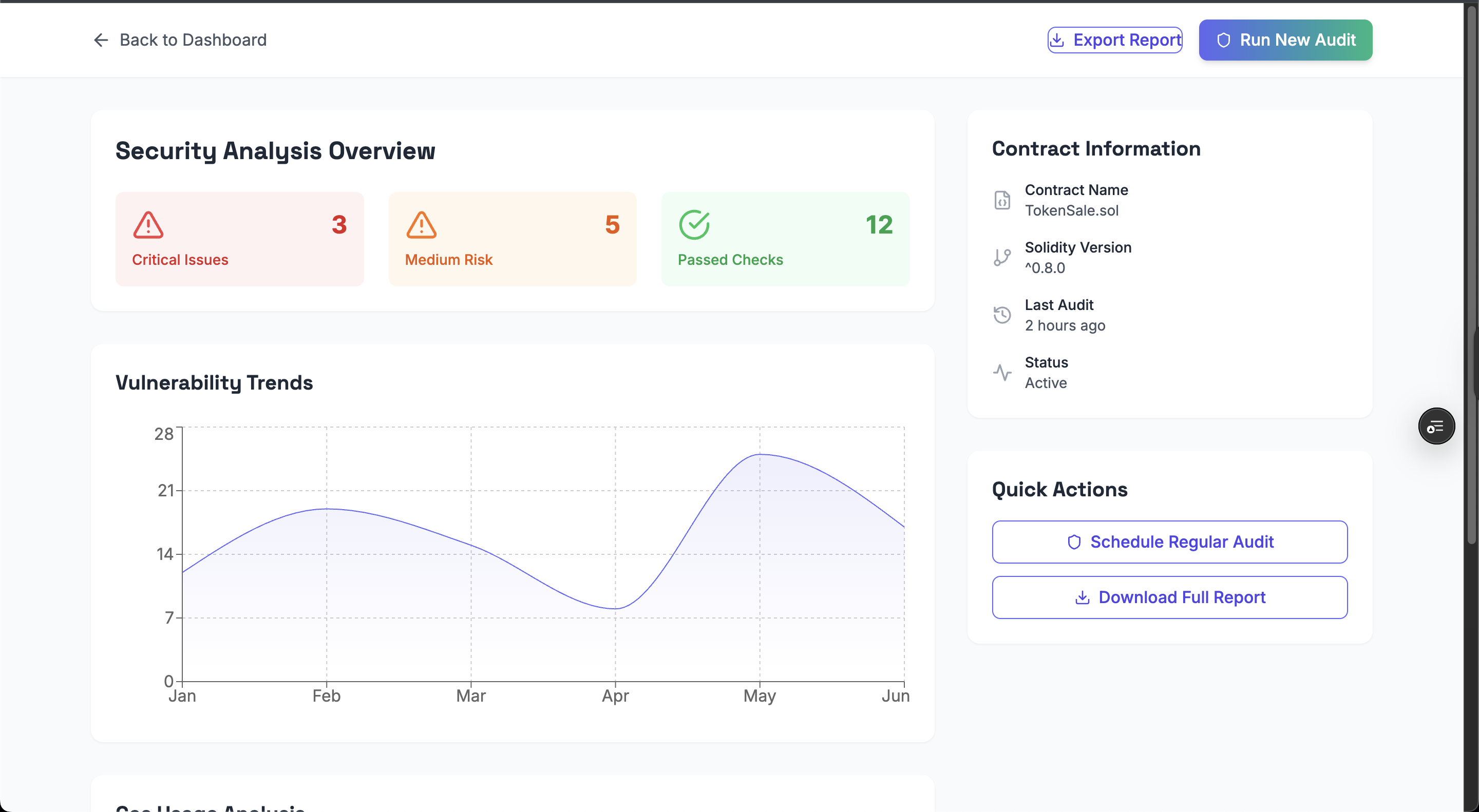Click the Solidity Version branch icon
1479x812 pixels.
(x=1002, y=258)
